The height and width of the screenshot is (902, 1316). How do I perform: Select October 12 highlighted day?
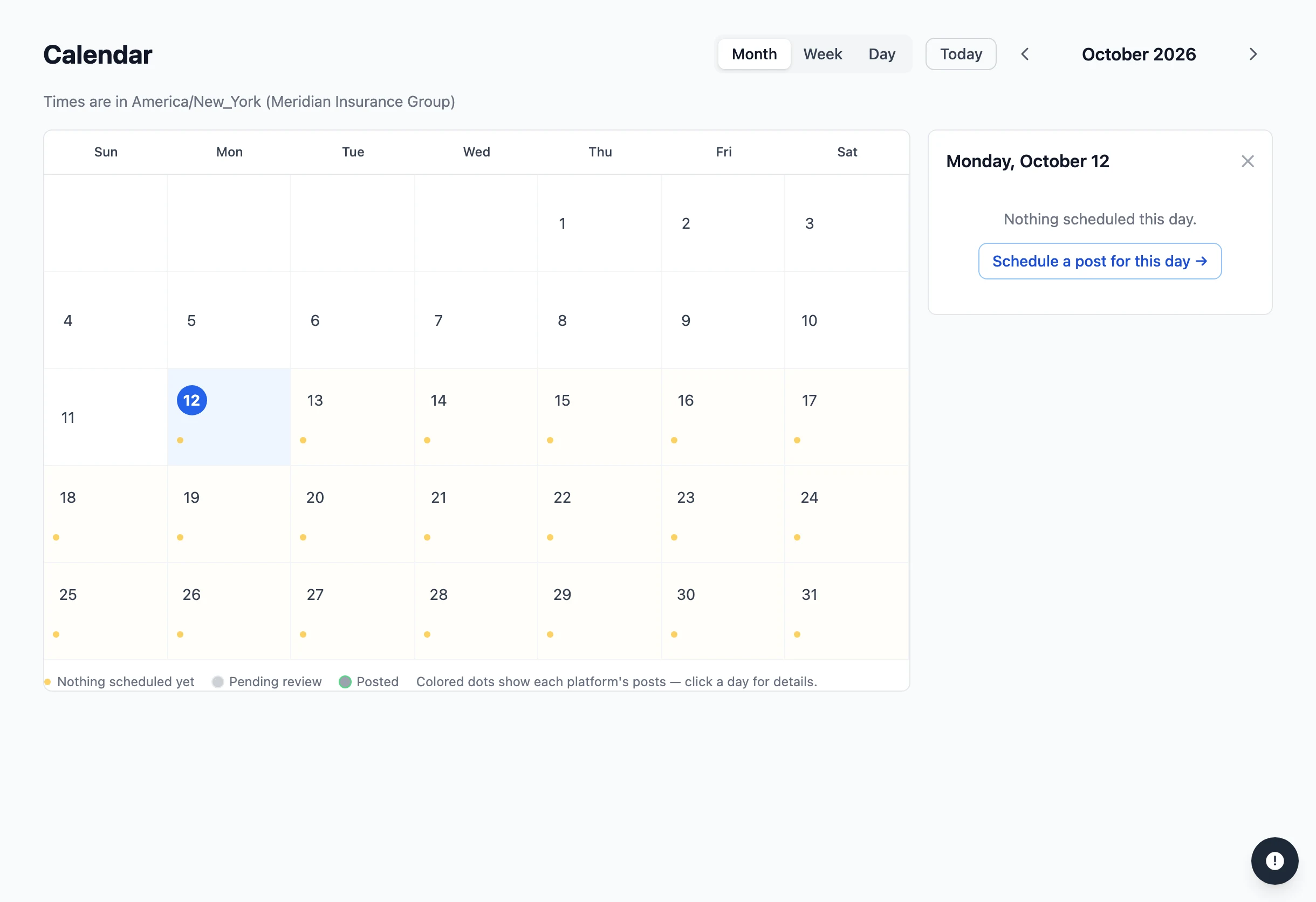click(x=229, y=418)
